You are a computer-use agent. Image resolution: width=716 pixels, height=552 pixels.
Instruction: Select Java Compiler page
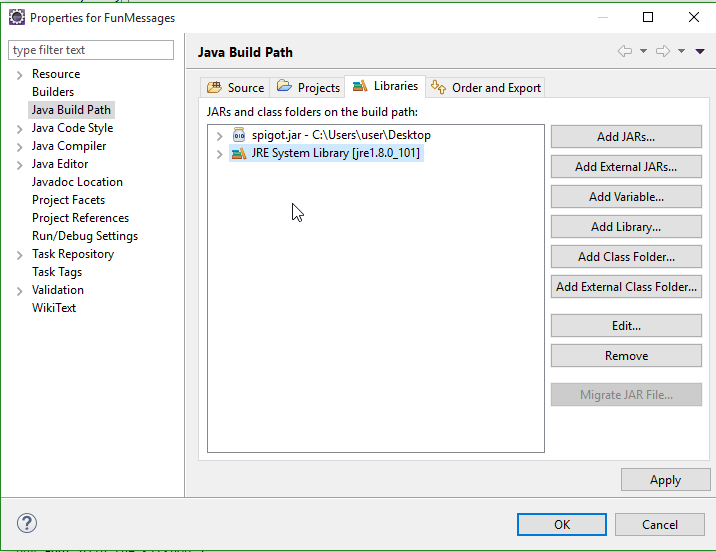click(x=69, y=146)
